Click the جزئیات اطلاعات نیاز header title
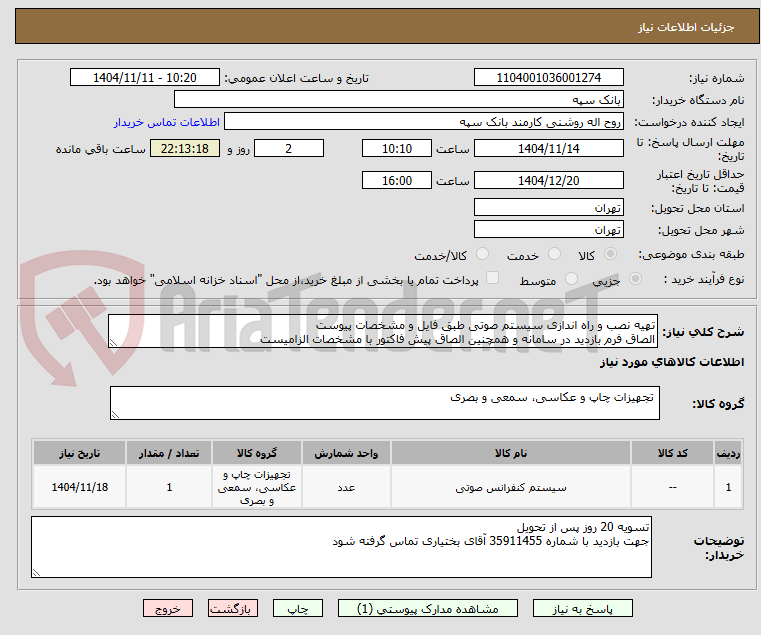 (x=686, y=27)
